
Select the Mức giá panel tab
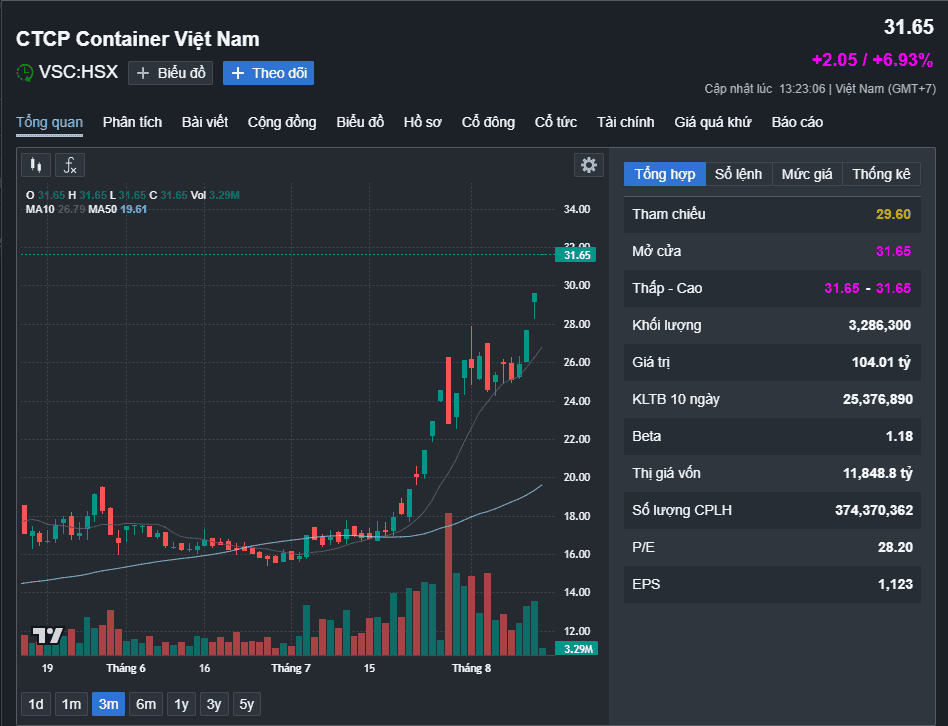807,174
